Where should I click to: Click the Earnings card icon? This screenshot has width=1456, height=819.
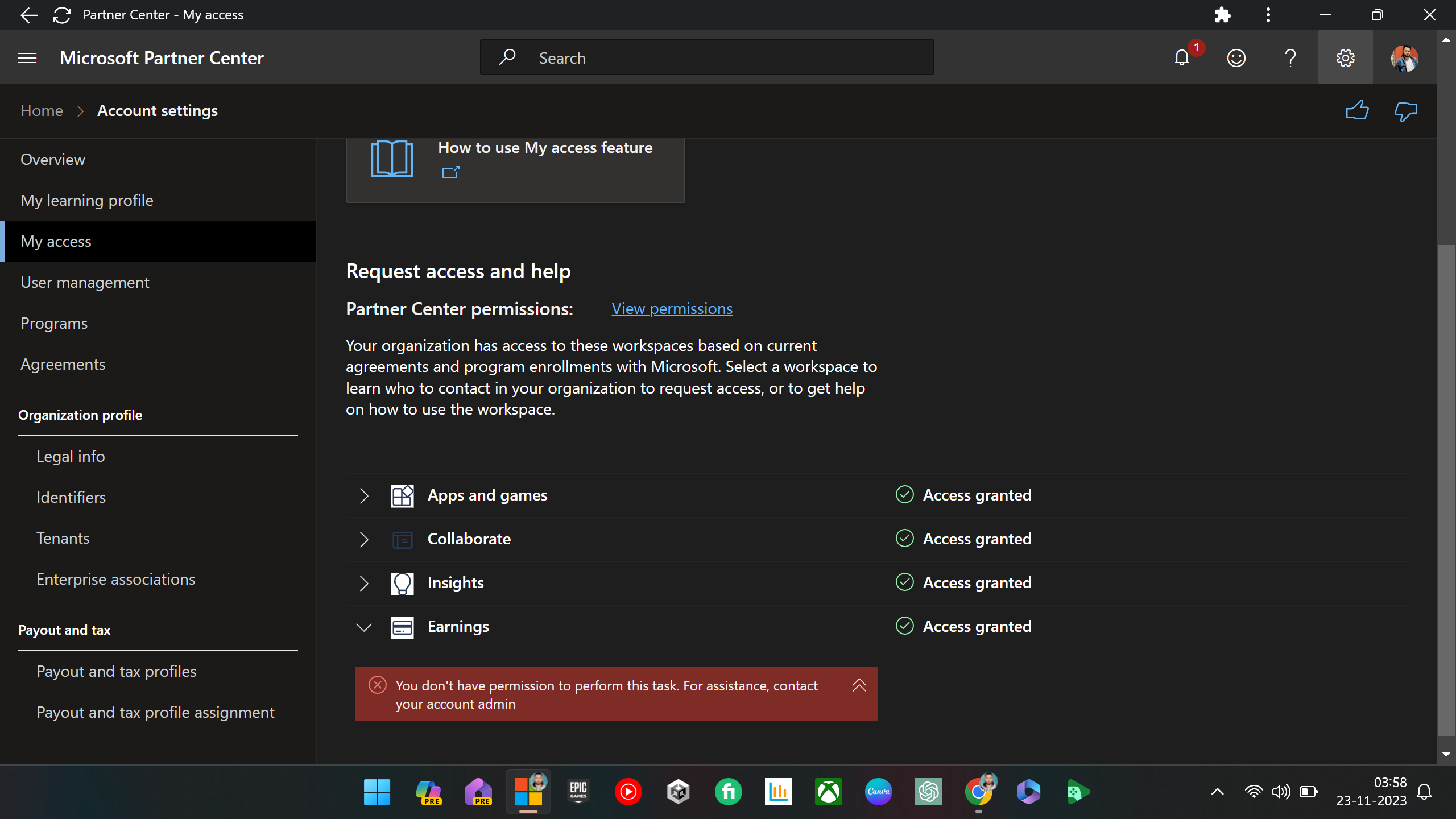point(402,627)
